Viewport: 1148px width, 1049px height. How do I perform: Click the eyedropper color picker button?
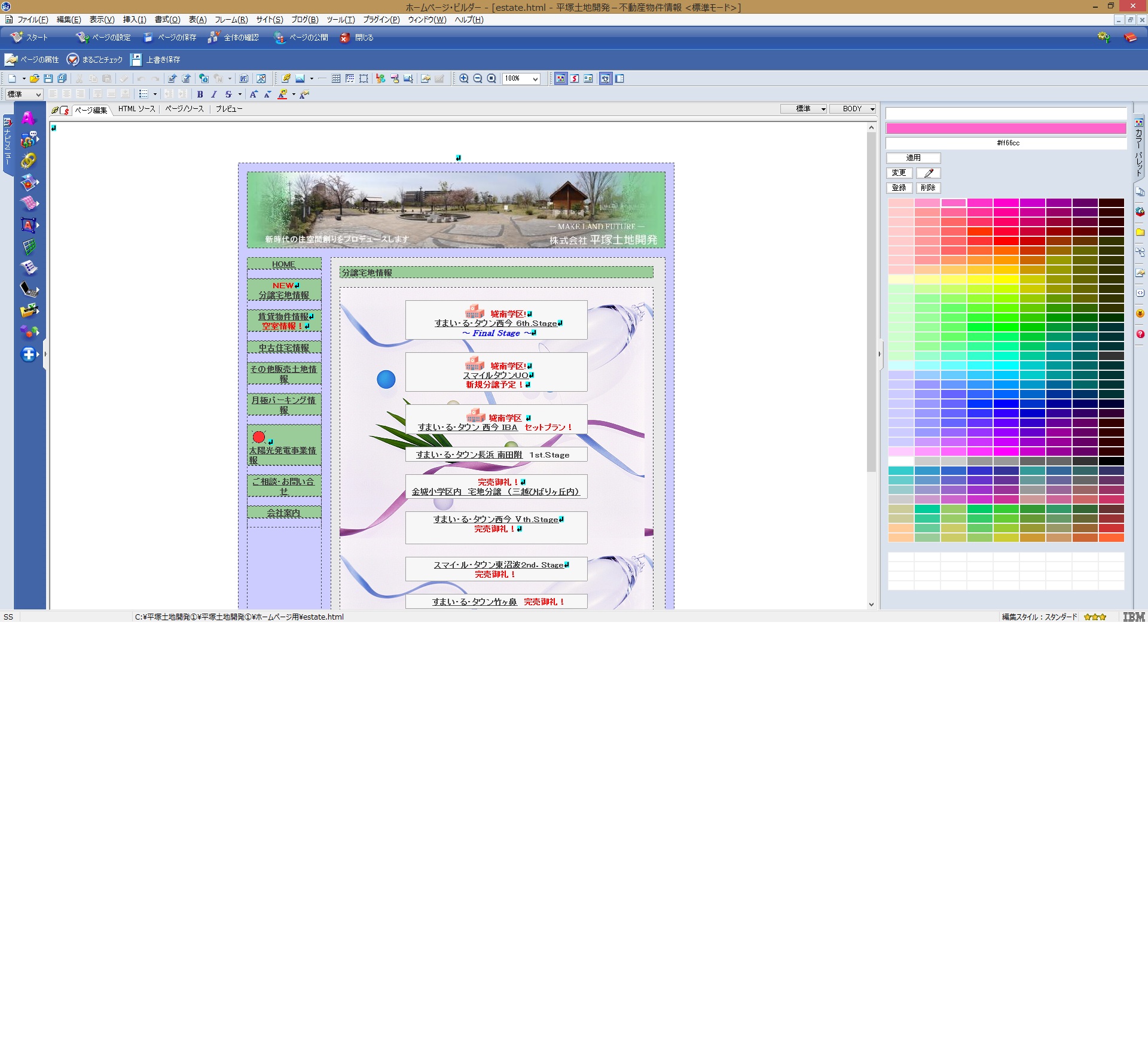[x=929, y=173]
